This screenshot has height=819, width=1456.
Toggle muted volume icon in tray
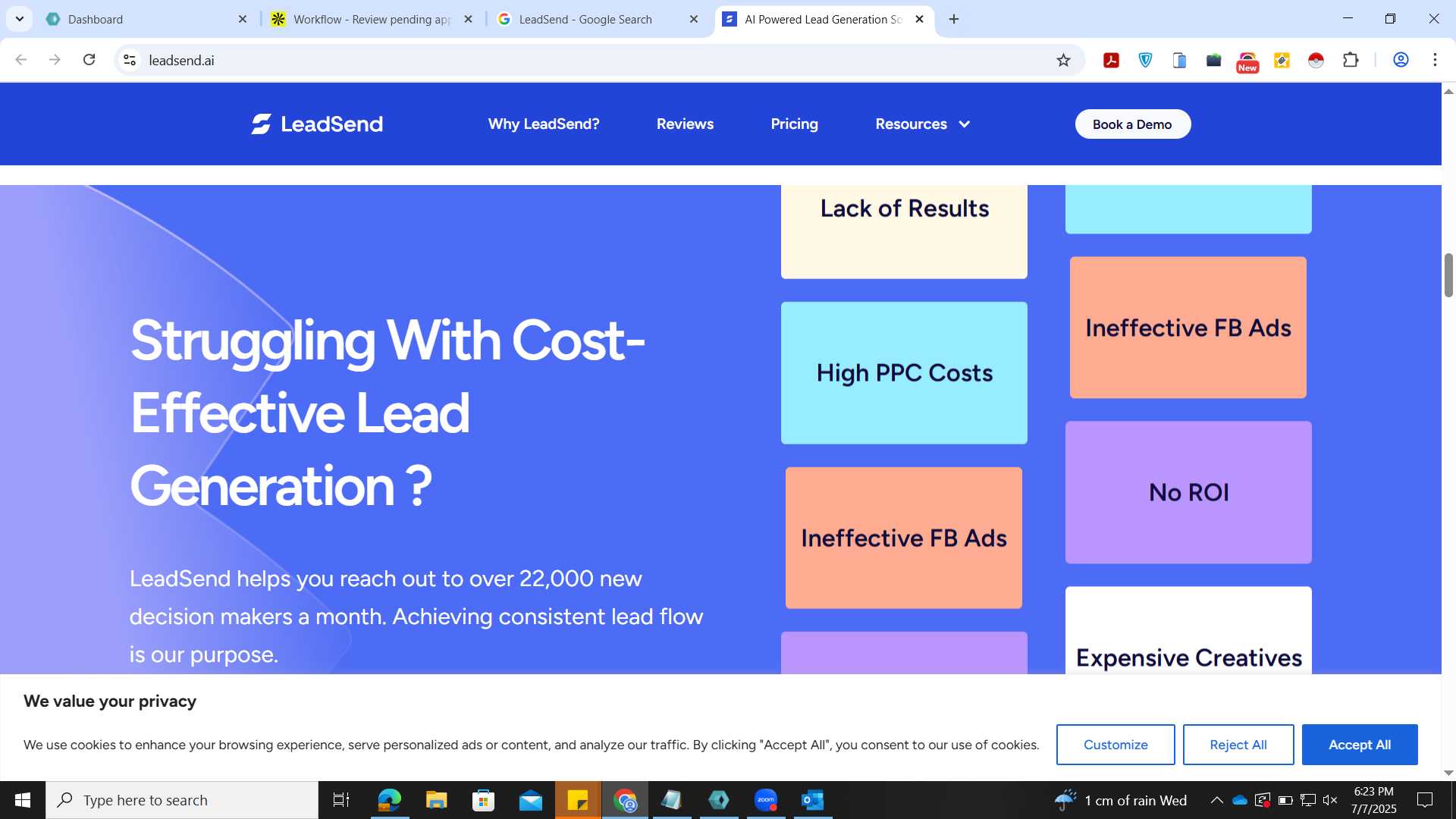[1330, 800]
